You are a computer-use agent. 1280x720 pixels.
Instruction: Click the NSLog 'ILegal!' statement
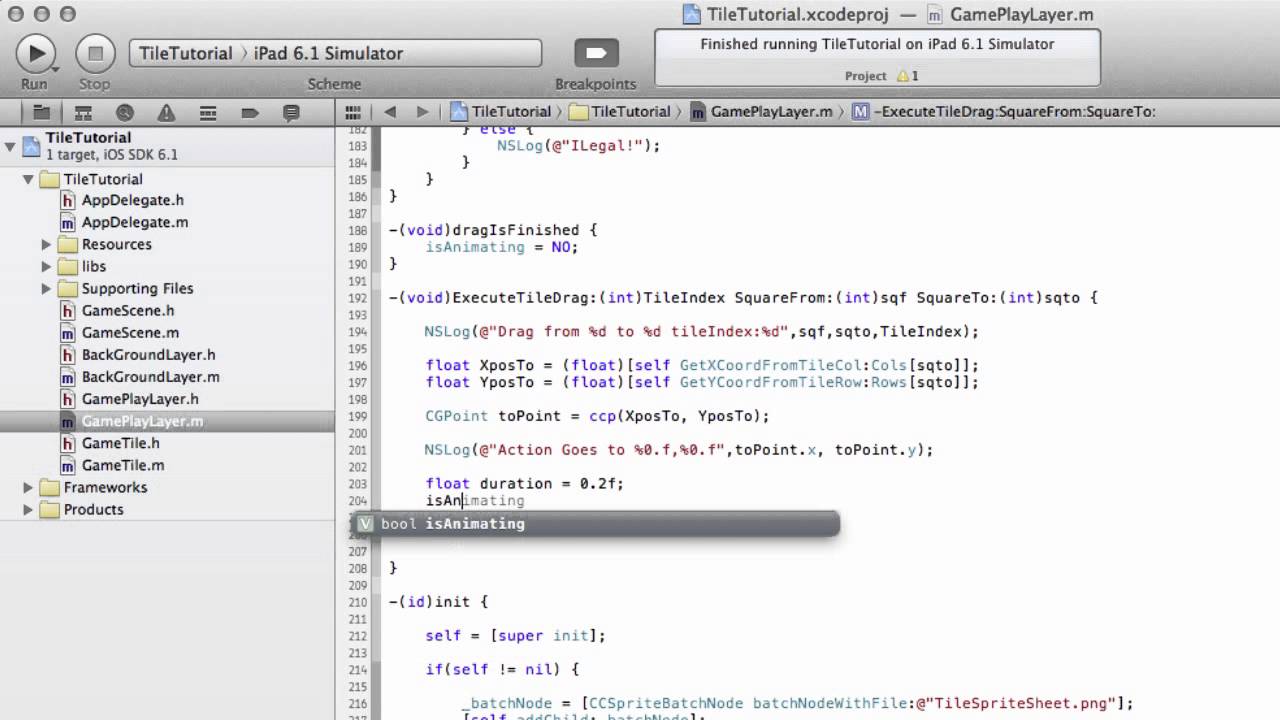click(579, 146)
